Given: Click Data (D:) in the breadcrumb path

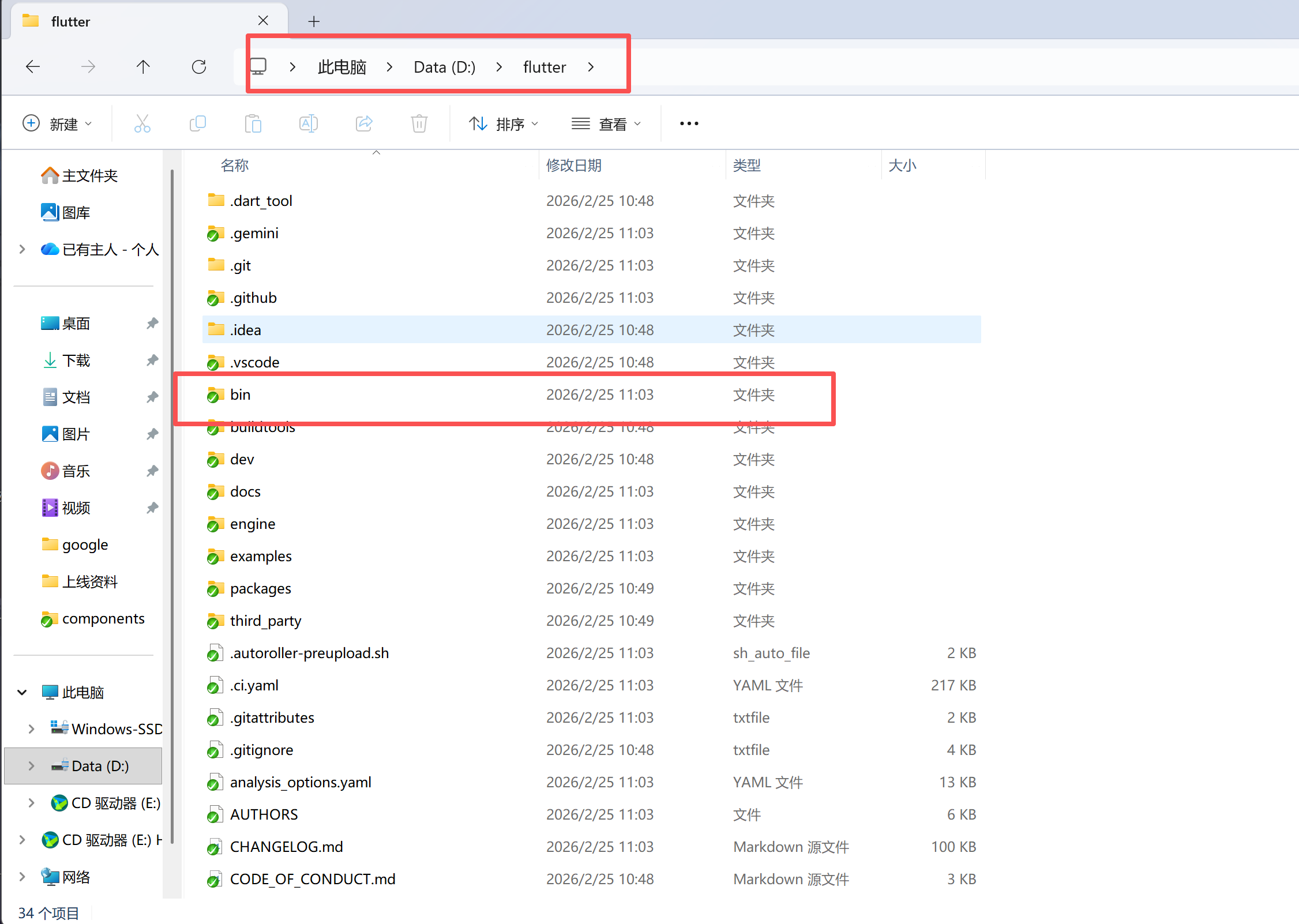Looking at the screenshot, I should (444, 67).
